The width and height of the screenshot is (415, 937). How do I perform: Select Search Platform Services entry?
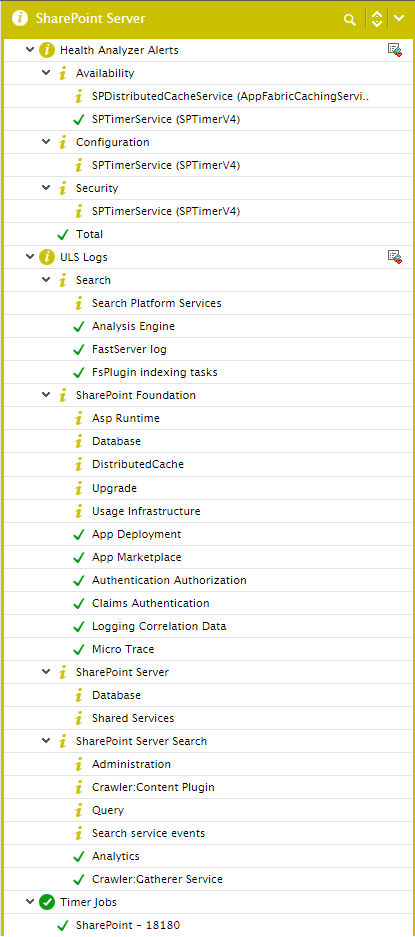pyautogui.click(x=208, y=304)
